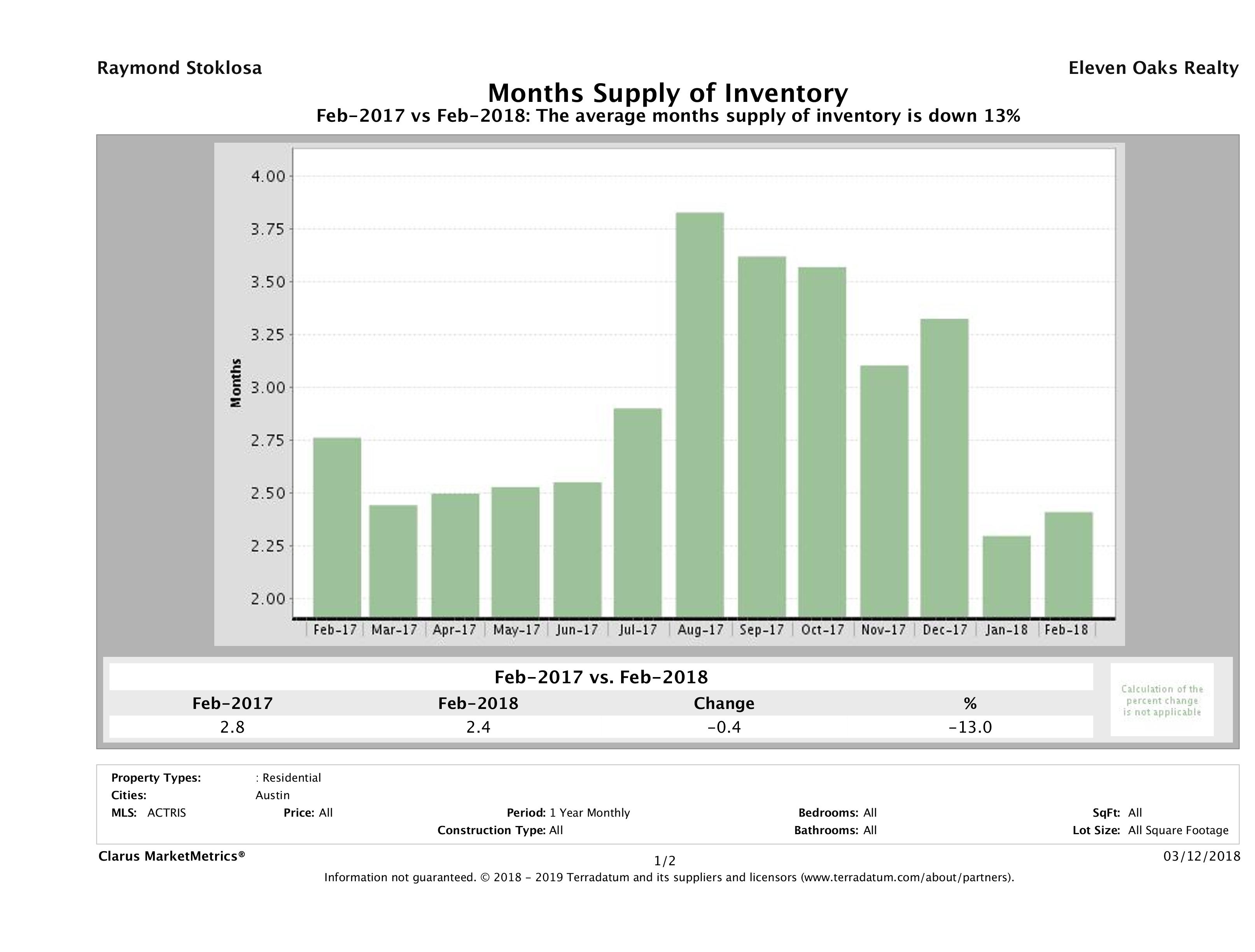Image resolution: width=1255 pixels, height=952 pixels.
Task: Click the Dec-17 bar
Action: point(944,467)
